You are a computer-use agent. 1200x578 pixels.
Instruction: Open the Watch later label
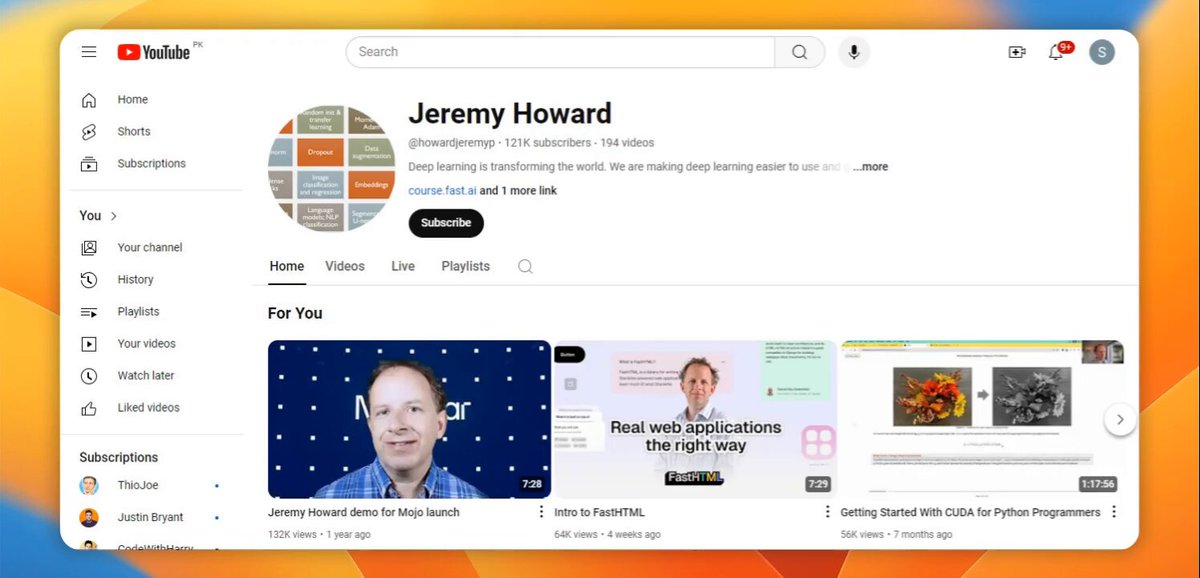click(146, 376)
